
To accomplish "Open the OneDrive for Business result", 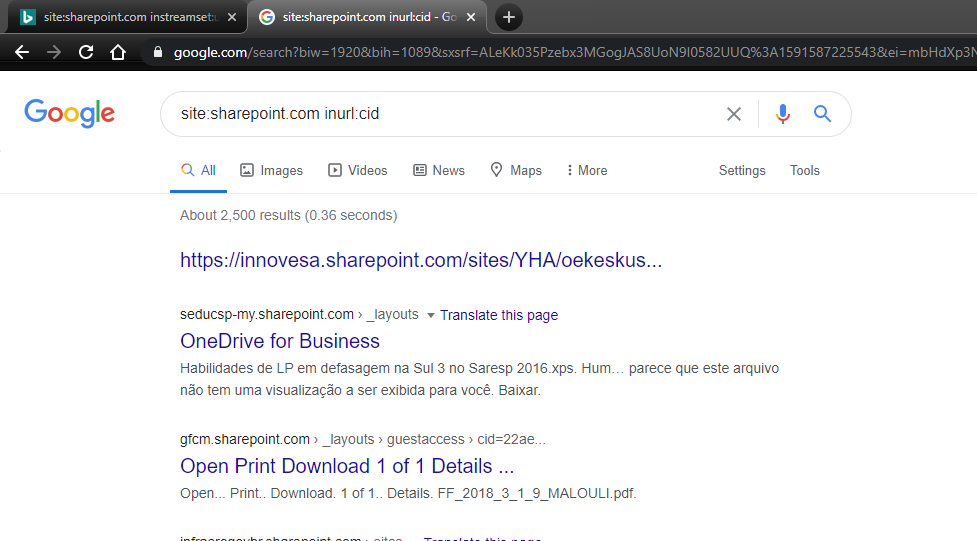I will [280, 341].
